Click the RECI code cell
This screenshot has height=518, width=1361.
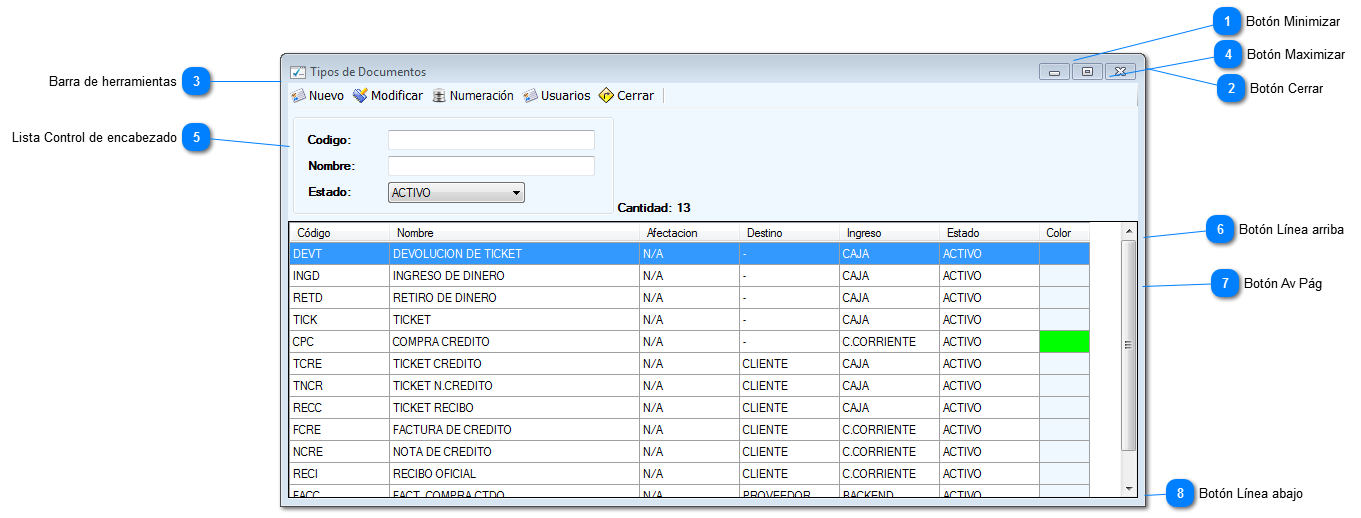coord(339,474)
